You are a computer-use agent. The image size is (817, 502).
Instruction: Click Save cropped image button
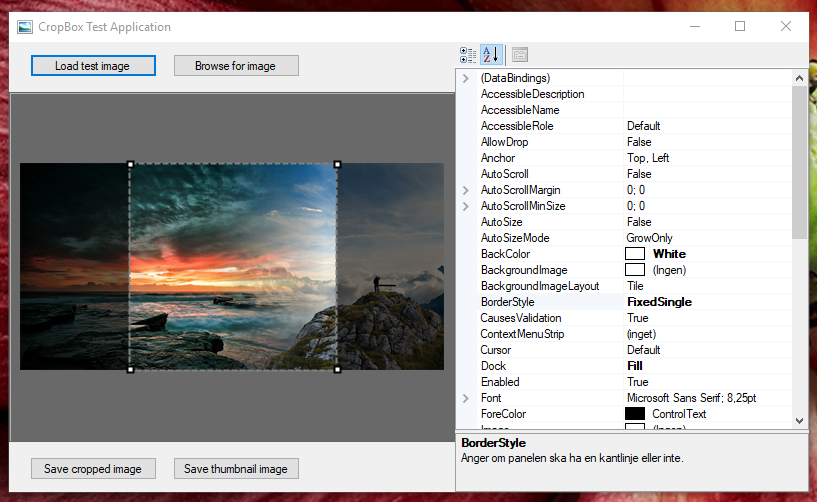tap(93, 469)
